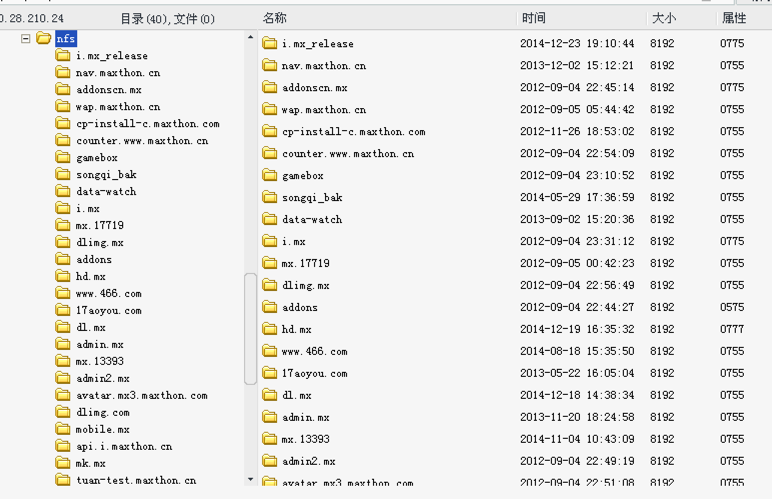This screenshot has width=772, height=499.
Task: Select i.mx folder in the tree
Action: click(88, 209)
